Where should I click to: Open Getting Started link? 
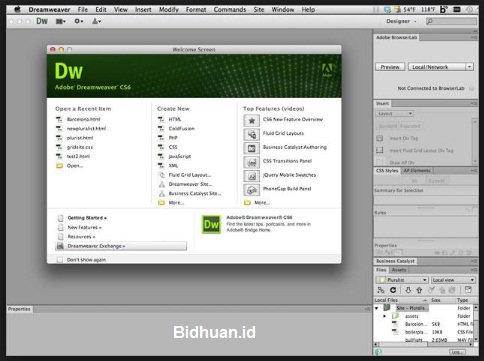pyautogui.click(x=87, y=218)
